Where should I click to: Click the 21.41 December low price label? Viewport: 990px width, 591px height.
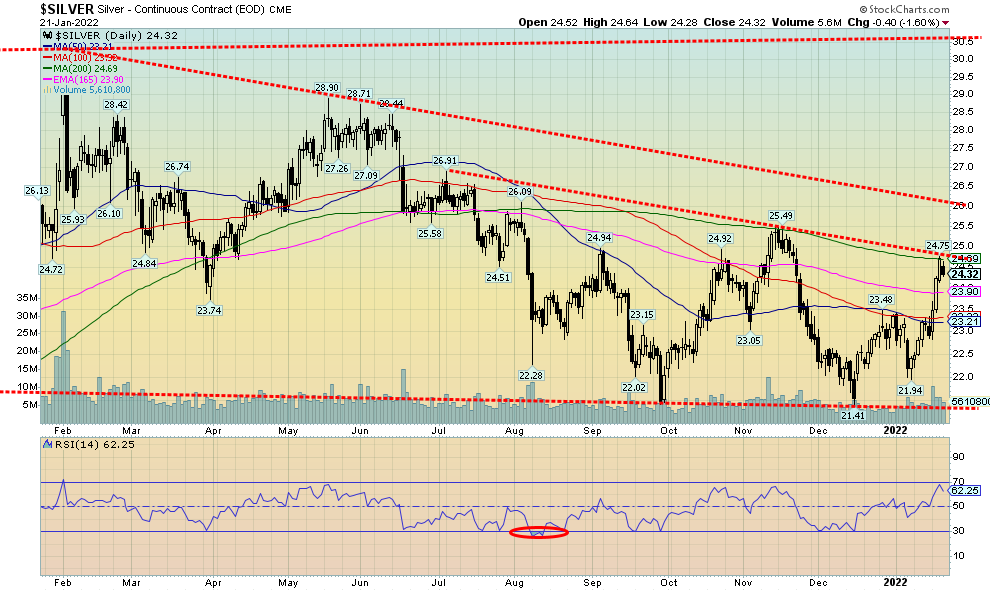(852, 415)
